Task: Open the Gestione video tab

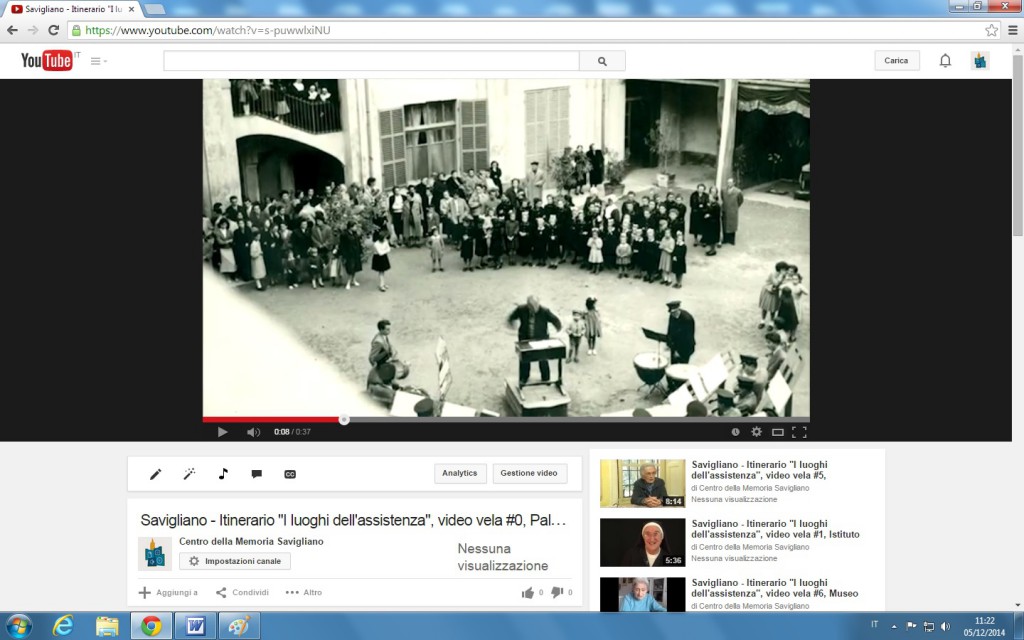Action: click(529, 473)
